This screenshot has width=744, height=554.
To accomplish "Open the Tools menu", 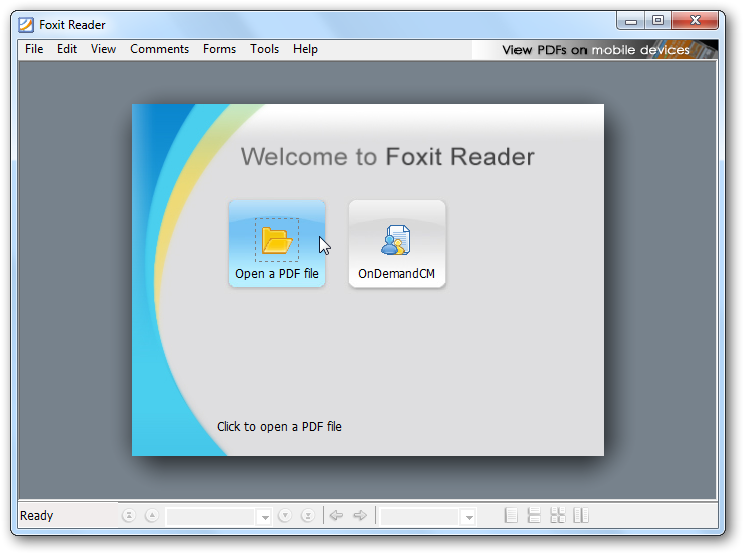I will [264, 49].
